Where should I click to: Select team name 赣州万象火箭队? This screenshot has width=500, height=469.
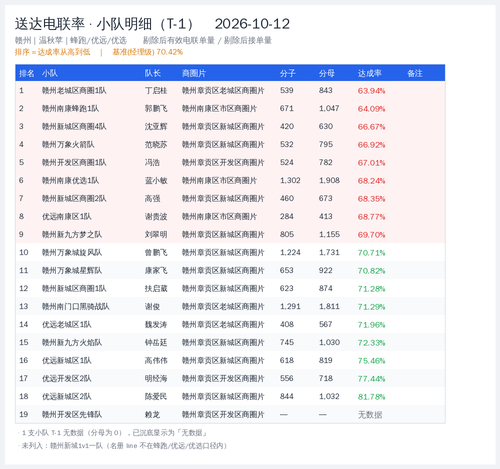coord(68,144)
